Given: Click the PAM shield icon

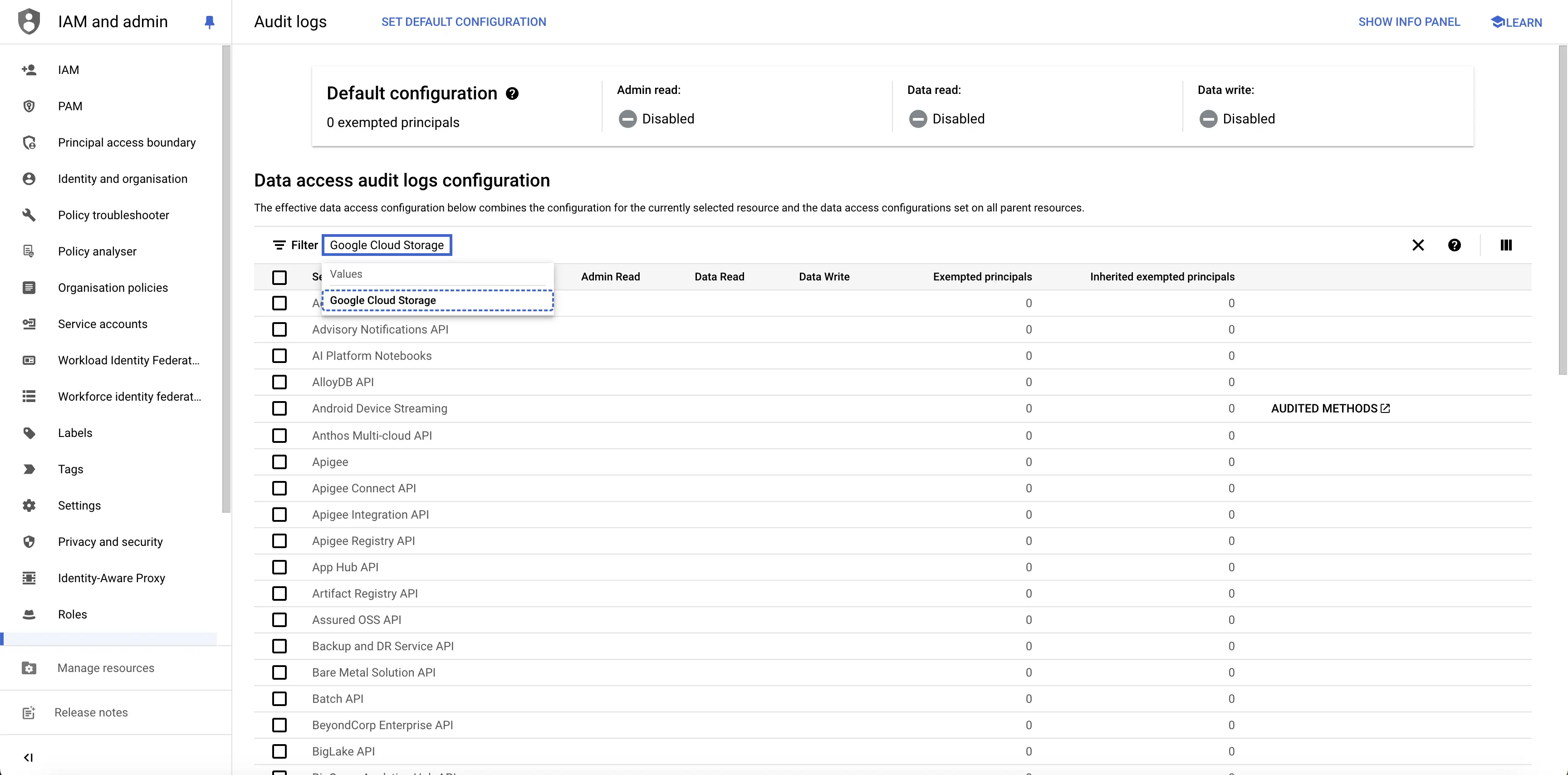Looking at the screenshot, I should click(x=29, y=106).
